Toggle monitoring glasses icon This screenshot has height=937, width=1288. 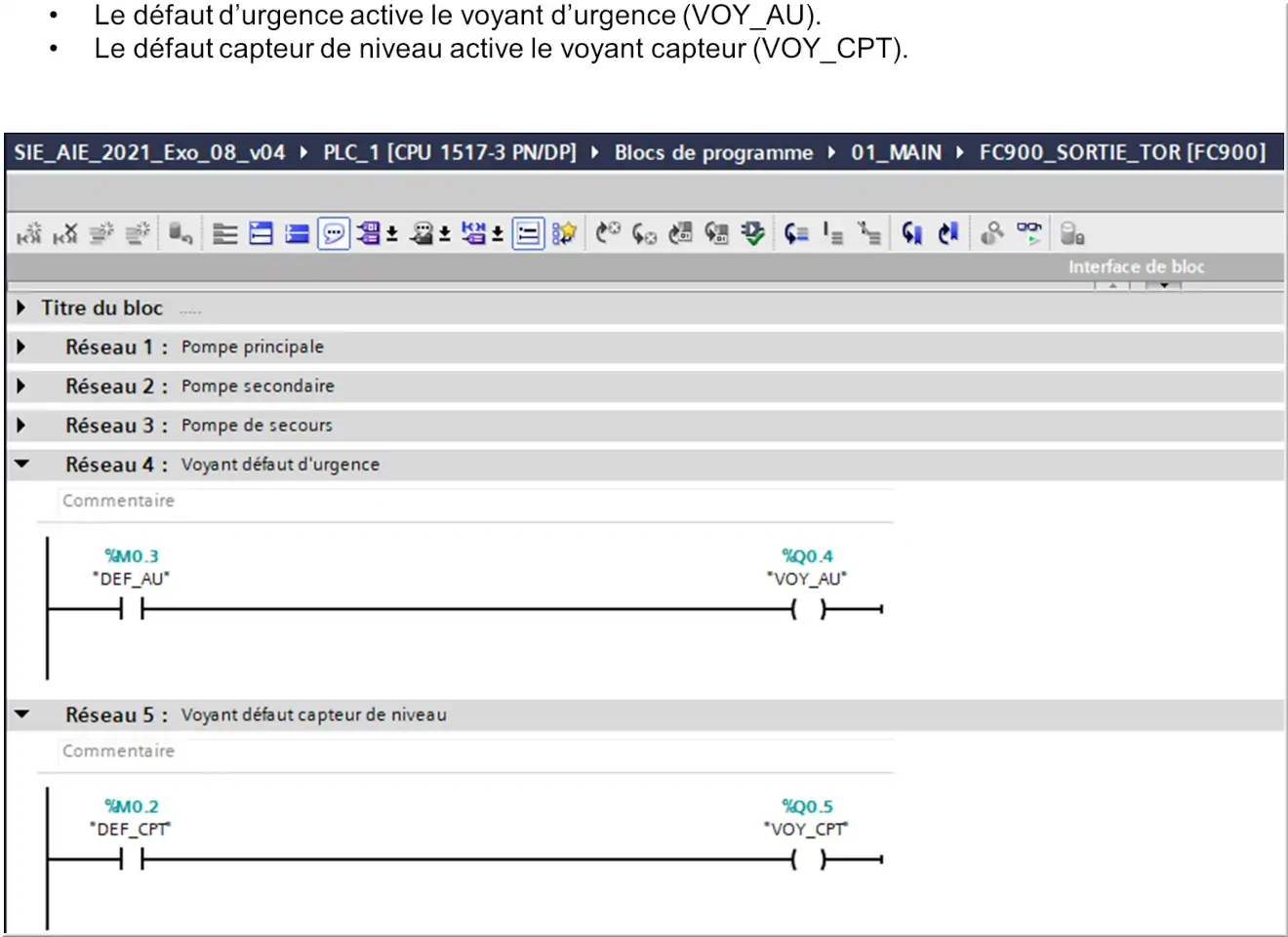click(x=1029, y=233)
